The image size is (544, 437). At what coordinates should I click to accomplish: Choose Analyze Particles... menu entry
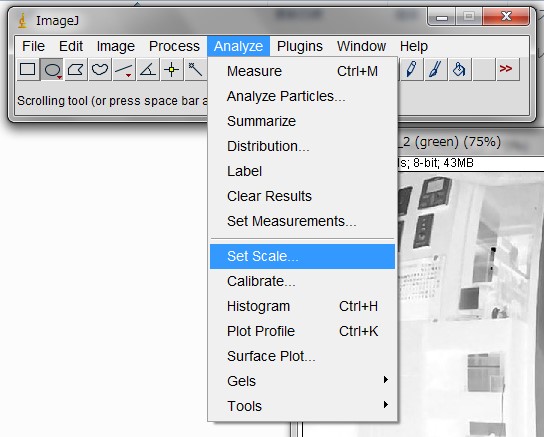(303, 96)
